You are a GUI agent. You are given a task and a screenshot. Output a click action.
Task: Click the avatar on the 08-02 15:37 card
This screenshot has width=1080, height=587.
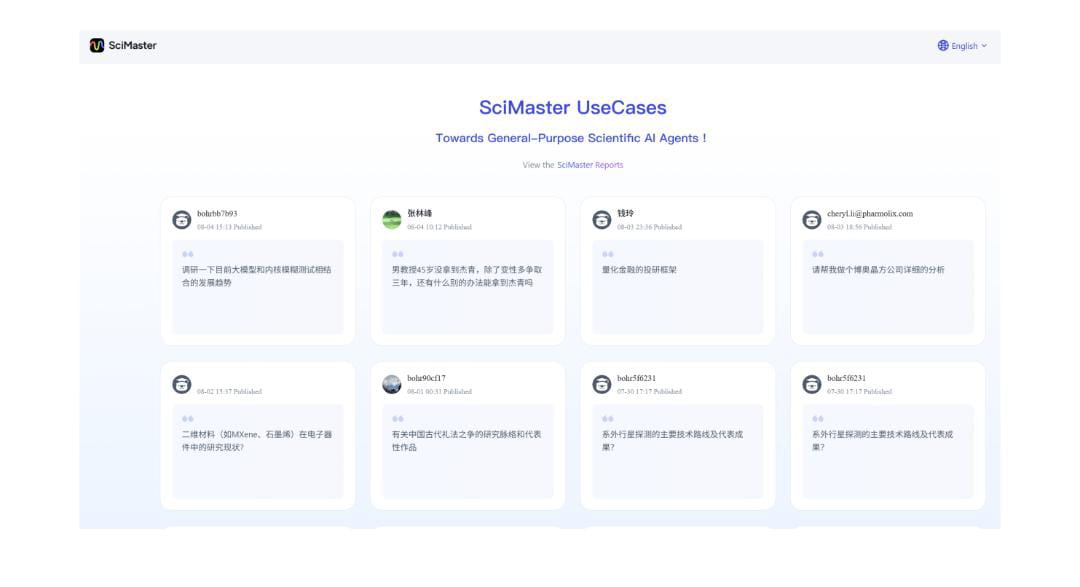[182, 384]
